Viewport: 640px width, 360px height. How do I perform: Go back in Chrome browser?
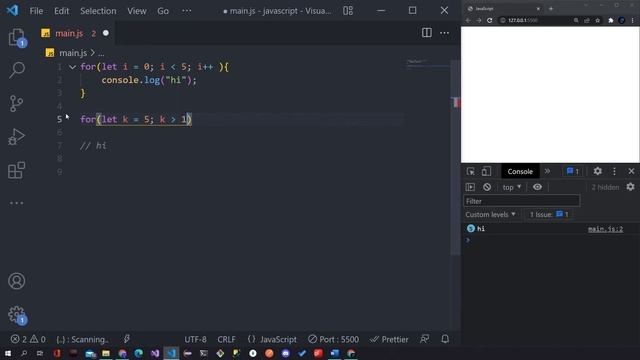(x=468, y=20)
